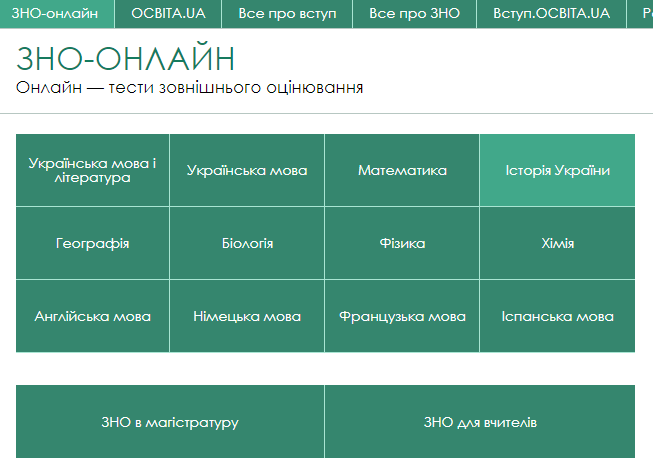
Task: Select the Українська мова subject tile
Action: (247, 170)
